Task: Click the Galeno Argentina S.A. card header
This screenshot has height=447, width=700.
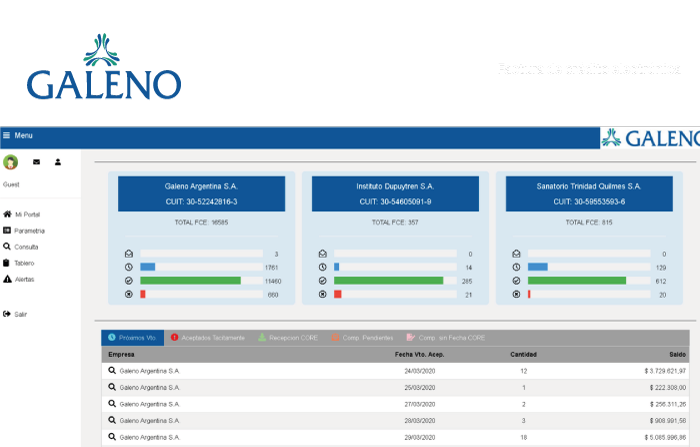Action: 201,194
